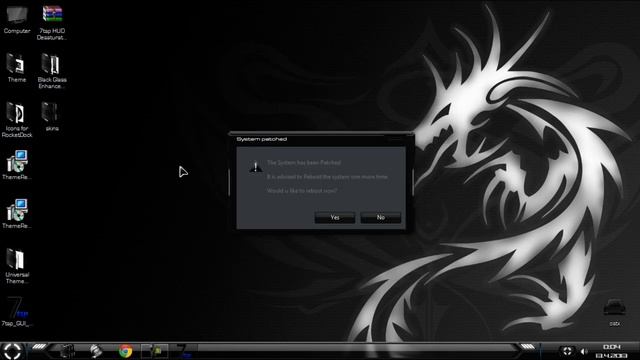Open the media player taskbar icon
Image resolution: width=640 pixels, height=360 pixels.
[96, 351]
